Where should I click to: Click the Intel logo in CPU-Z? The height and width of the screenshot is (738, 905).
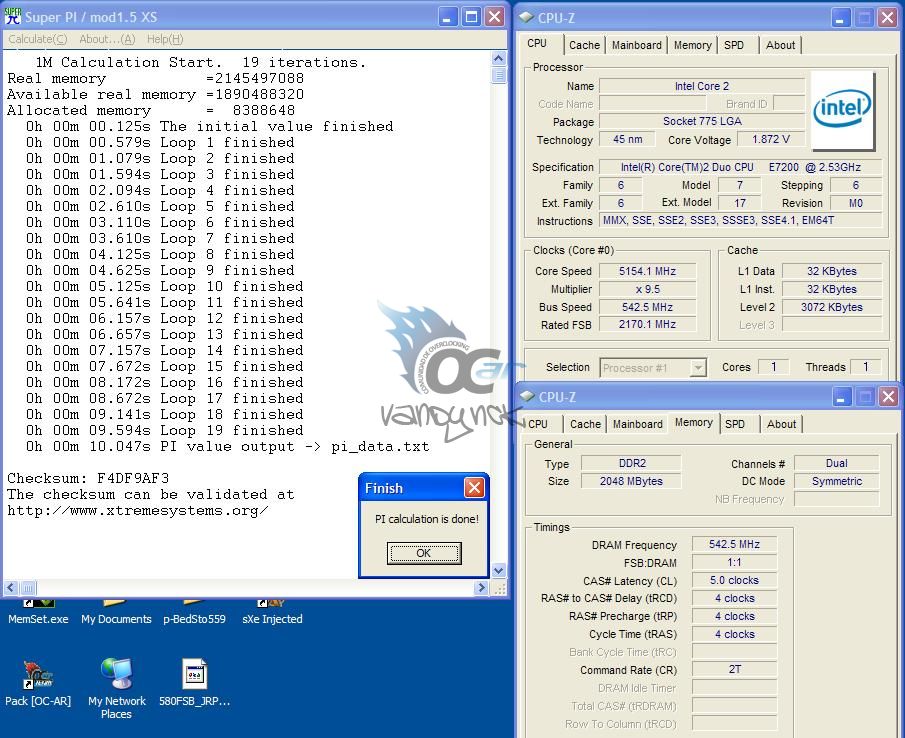point(842,110)
